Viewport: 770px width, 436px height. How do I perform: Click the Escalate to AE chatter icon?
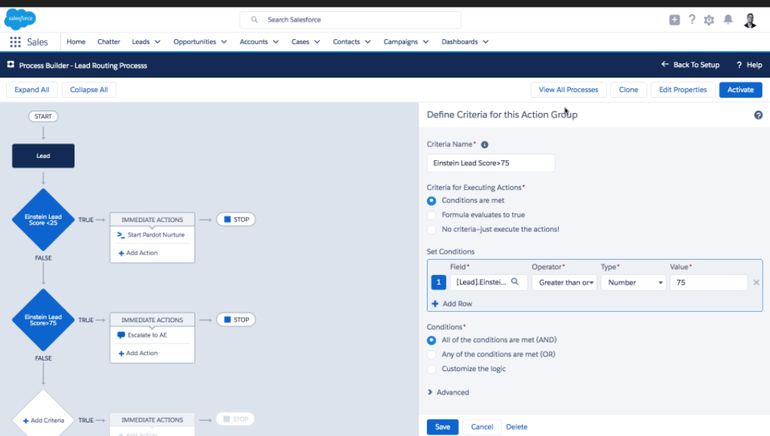(121, 335)
